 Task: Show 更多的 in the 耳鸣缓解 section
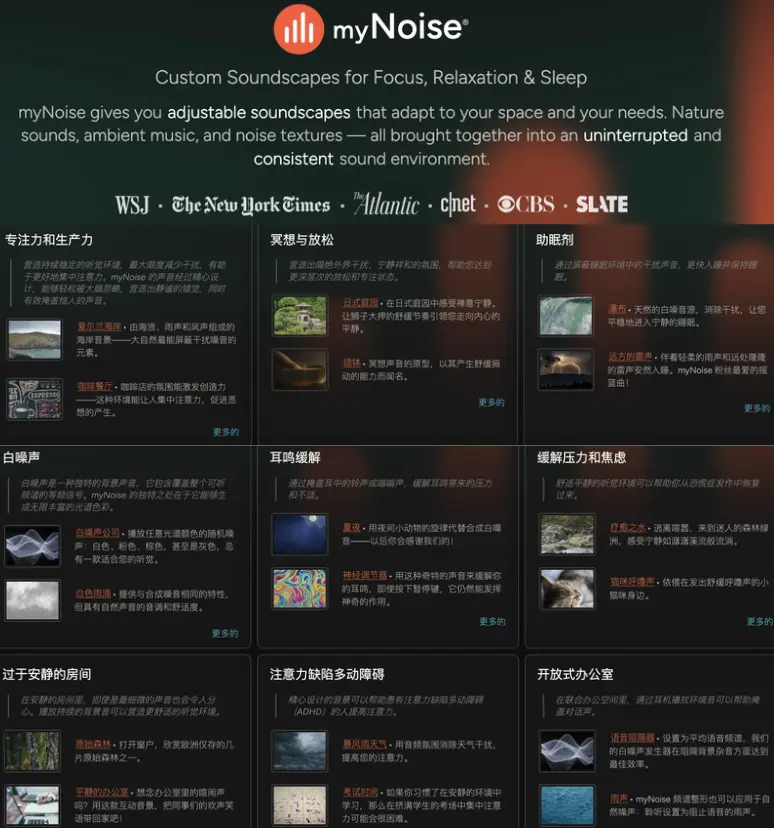(492, 622)
